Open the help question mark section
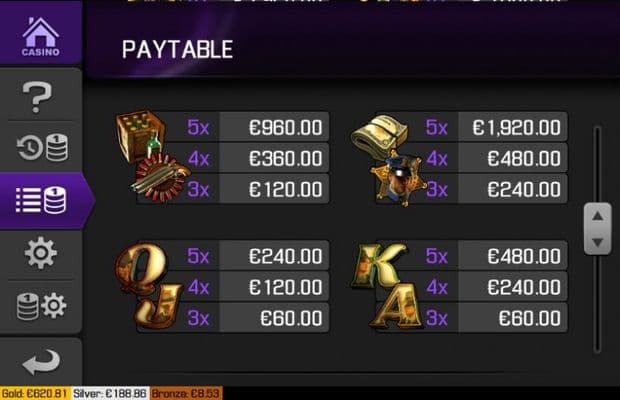Screen dimensions: 620x400 point(40,99)
